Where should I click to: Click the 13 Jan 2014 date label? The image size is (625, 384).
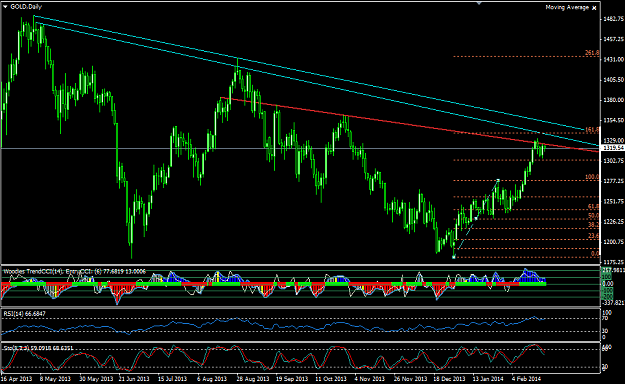tap(488, 378)
